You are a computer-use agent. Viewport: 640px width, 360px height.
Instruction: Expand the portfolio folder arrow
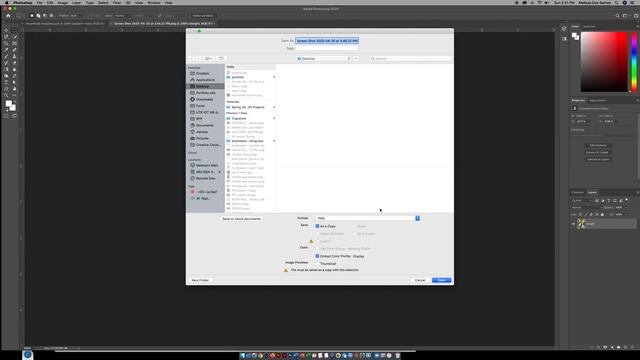tap(274, 77)
